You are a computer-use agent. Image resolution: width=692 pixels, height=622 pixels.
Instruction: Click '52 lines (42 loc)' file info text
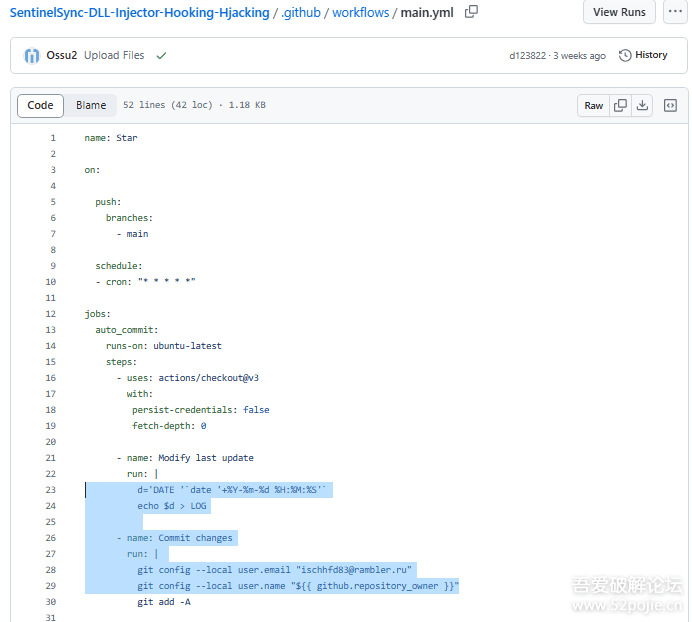[x=168, y=105]
